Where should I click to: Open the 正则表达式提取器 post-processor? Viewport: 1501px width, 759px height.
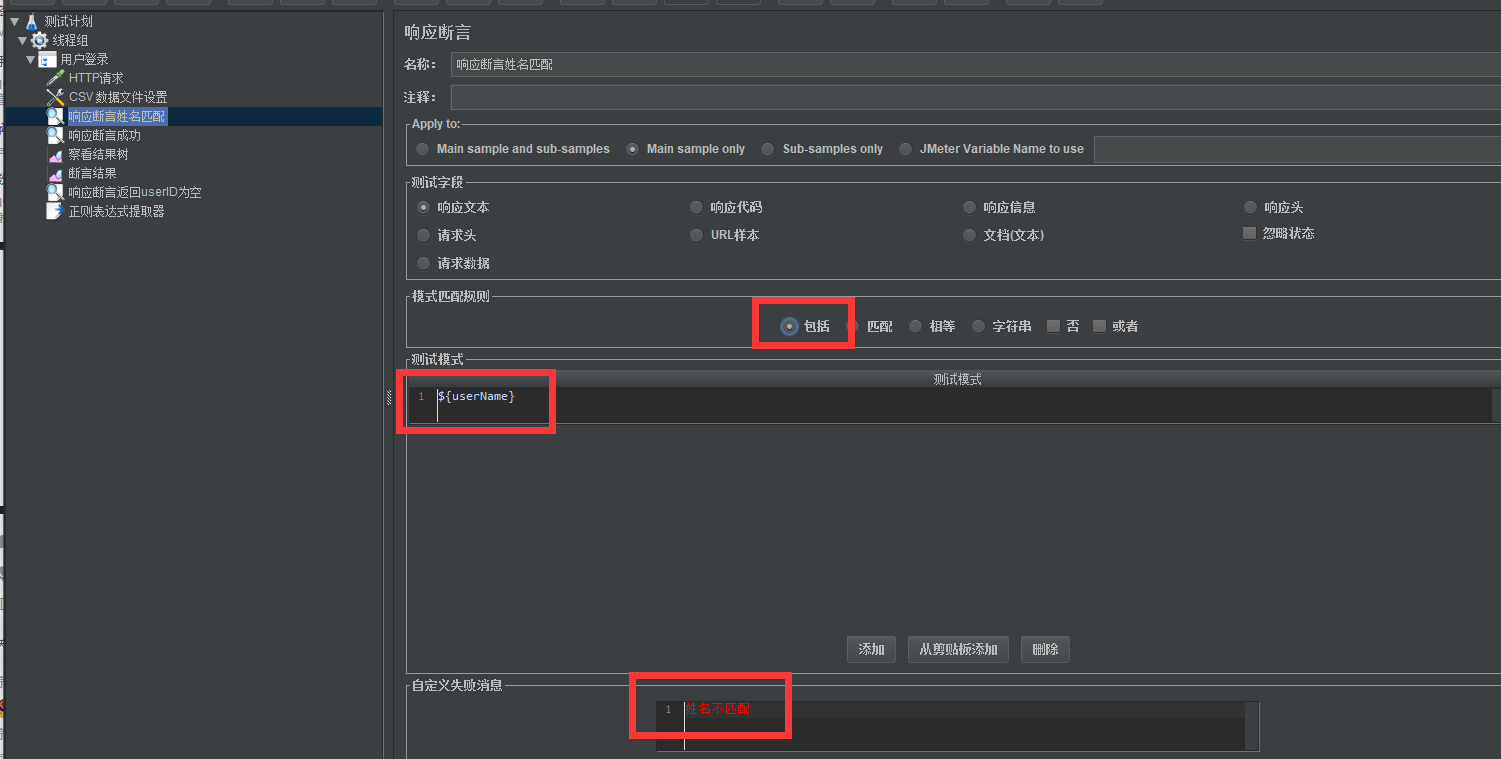55,211
